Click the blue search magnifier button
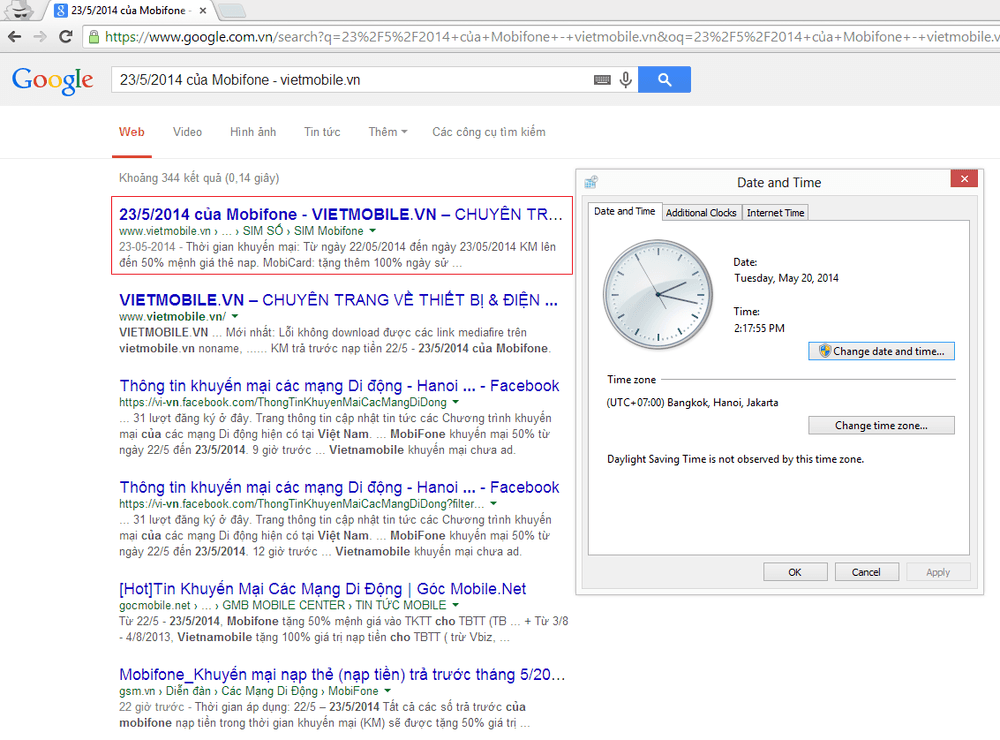The height and width of the screenshot is (740, 1000). coord(665,80)
